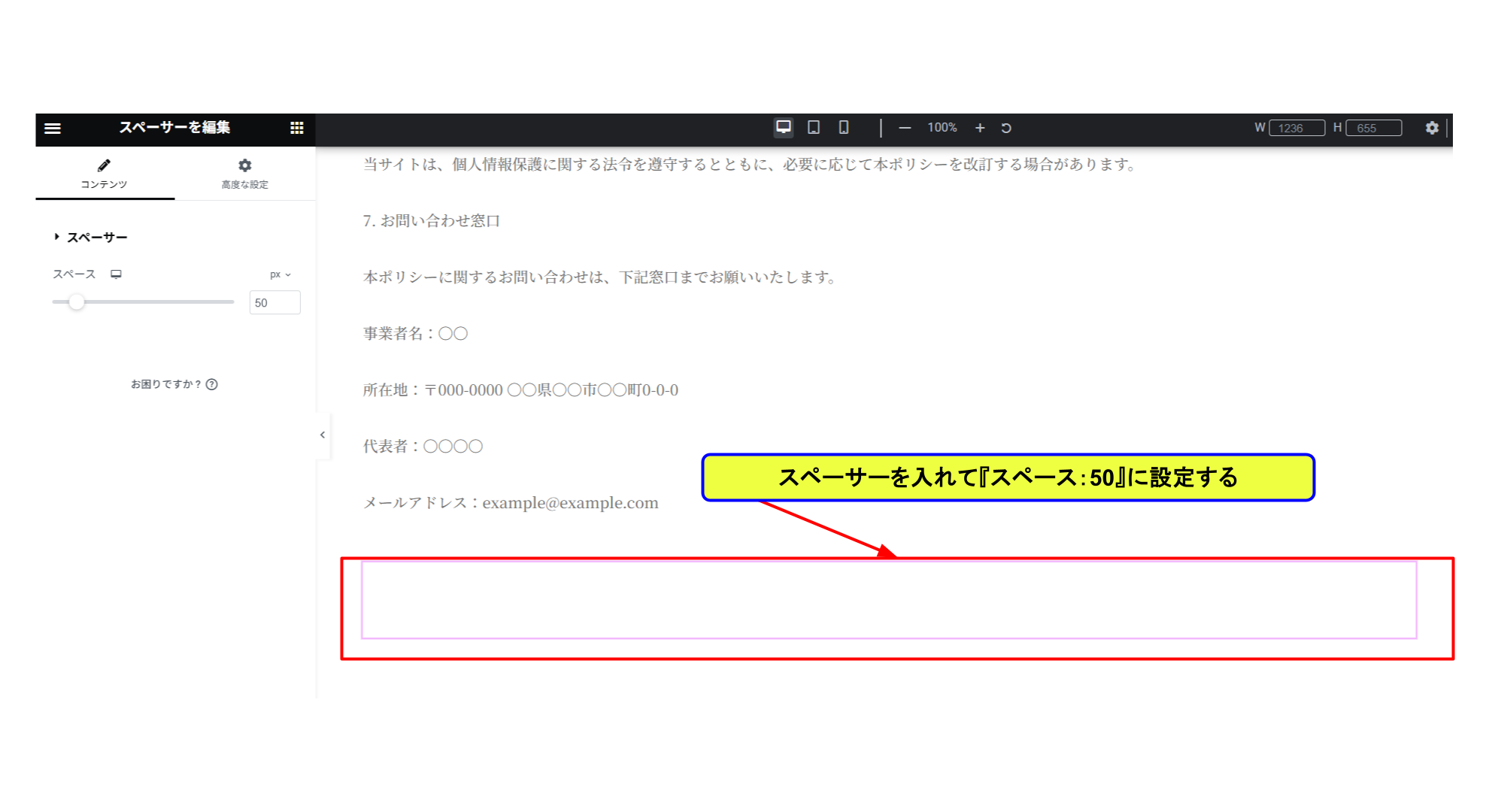
Task: Open responsive settings gear icon
Action: pyautogui.click(x=1432, y=128)
